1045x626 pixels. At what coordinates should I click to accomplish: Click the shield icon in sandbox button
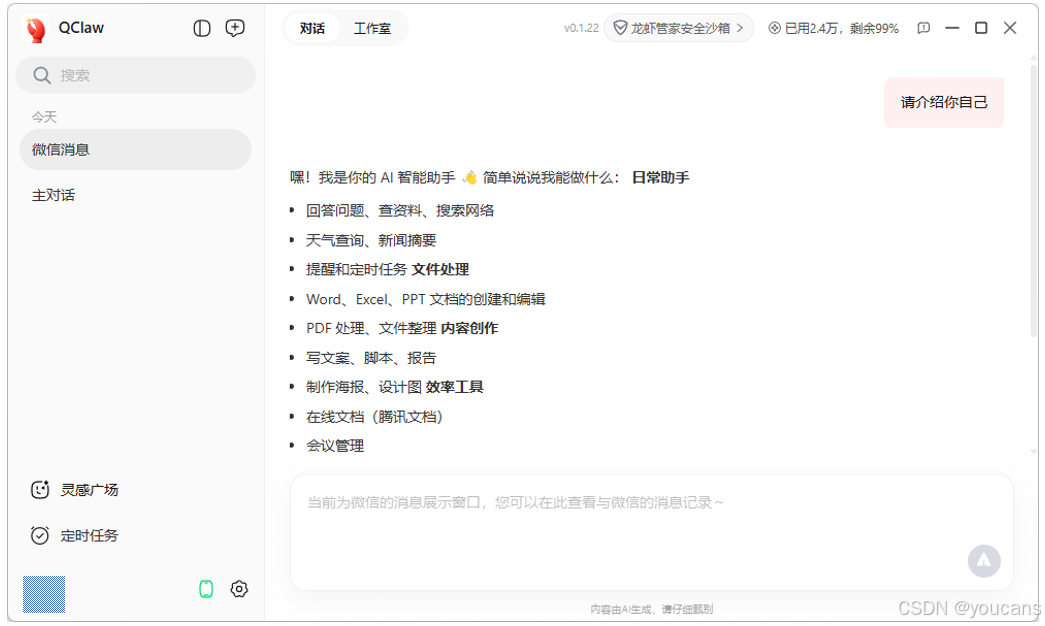pos(620,28)
